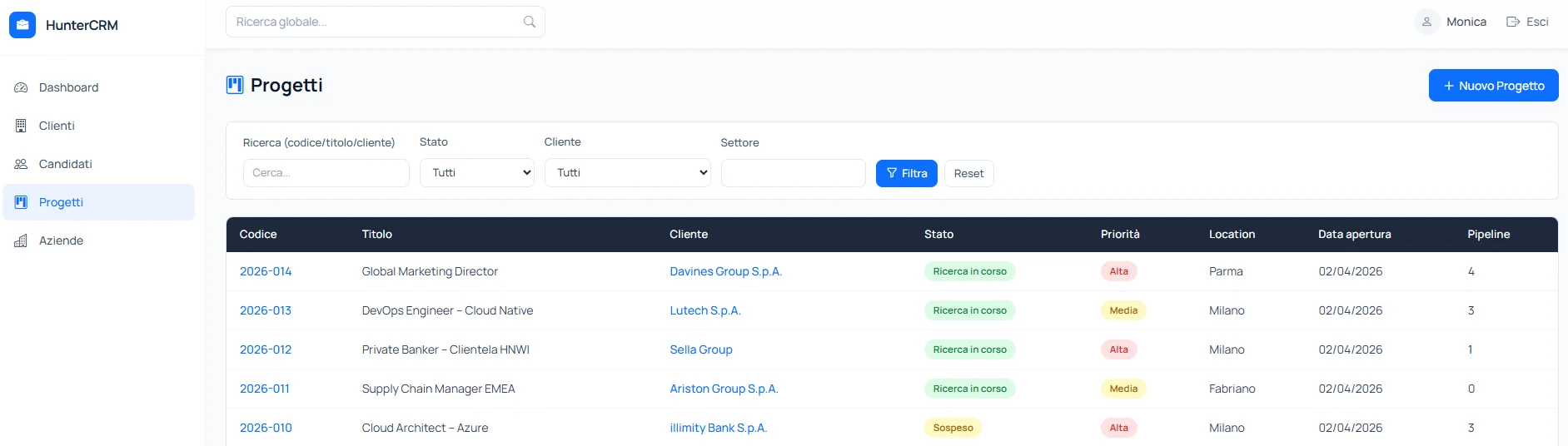This screenshot has height=446, width=1568.
Task: Click the title Private Banker – Clientela HNWI
Action: pos(446,349)
